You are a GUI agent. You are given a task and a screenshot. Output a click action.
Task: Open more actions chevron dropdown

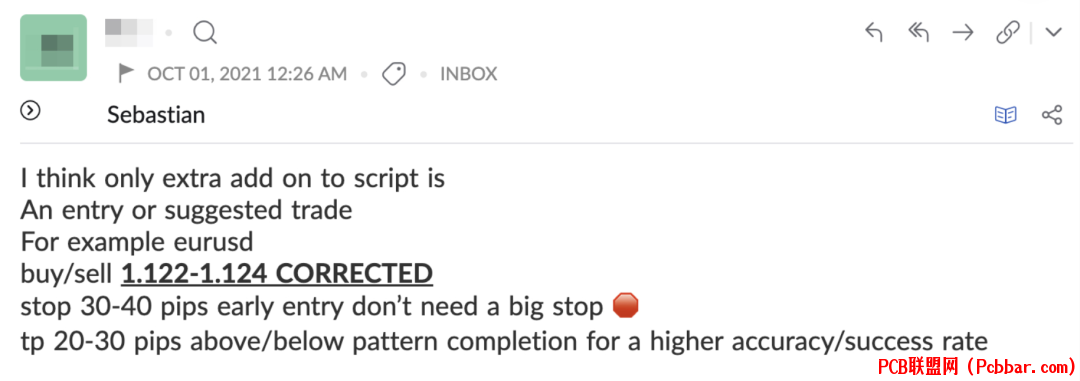[1053, 32]
